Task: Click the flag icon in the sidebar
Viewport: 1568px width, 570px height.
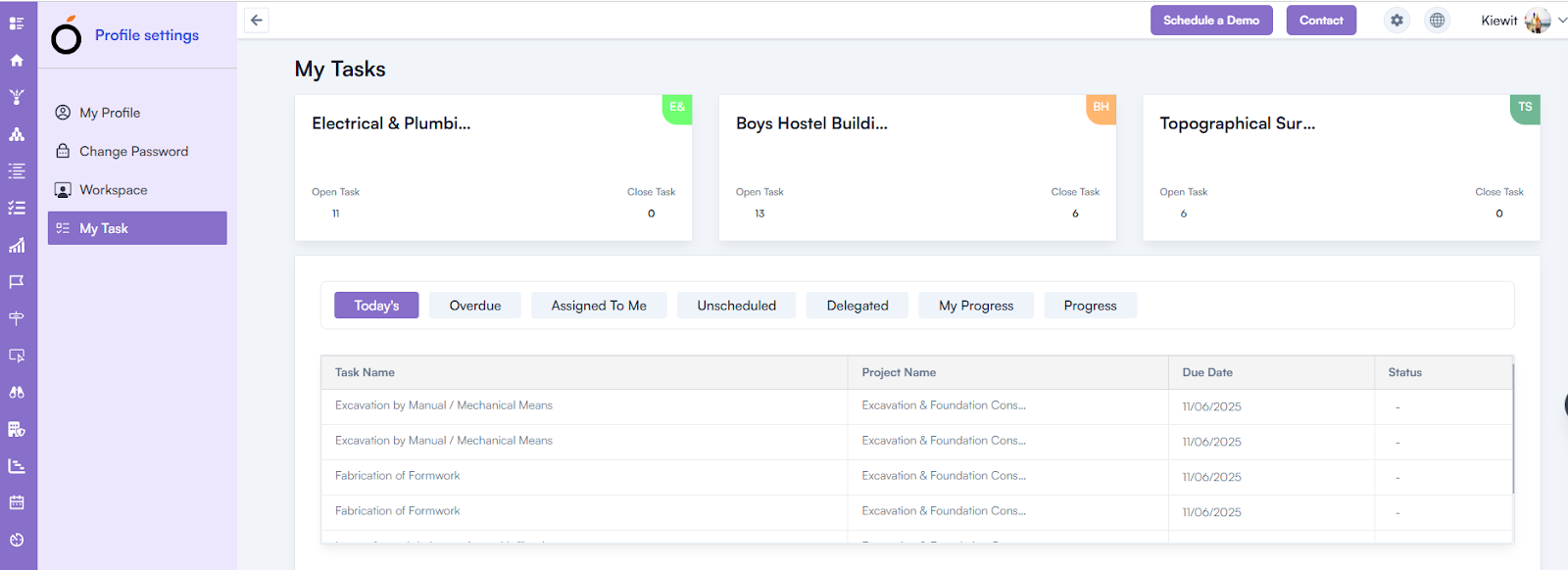Action: click(x=17, y=282)
